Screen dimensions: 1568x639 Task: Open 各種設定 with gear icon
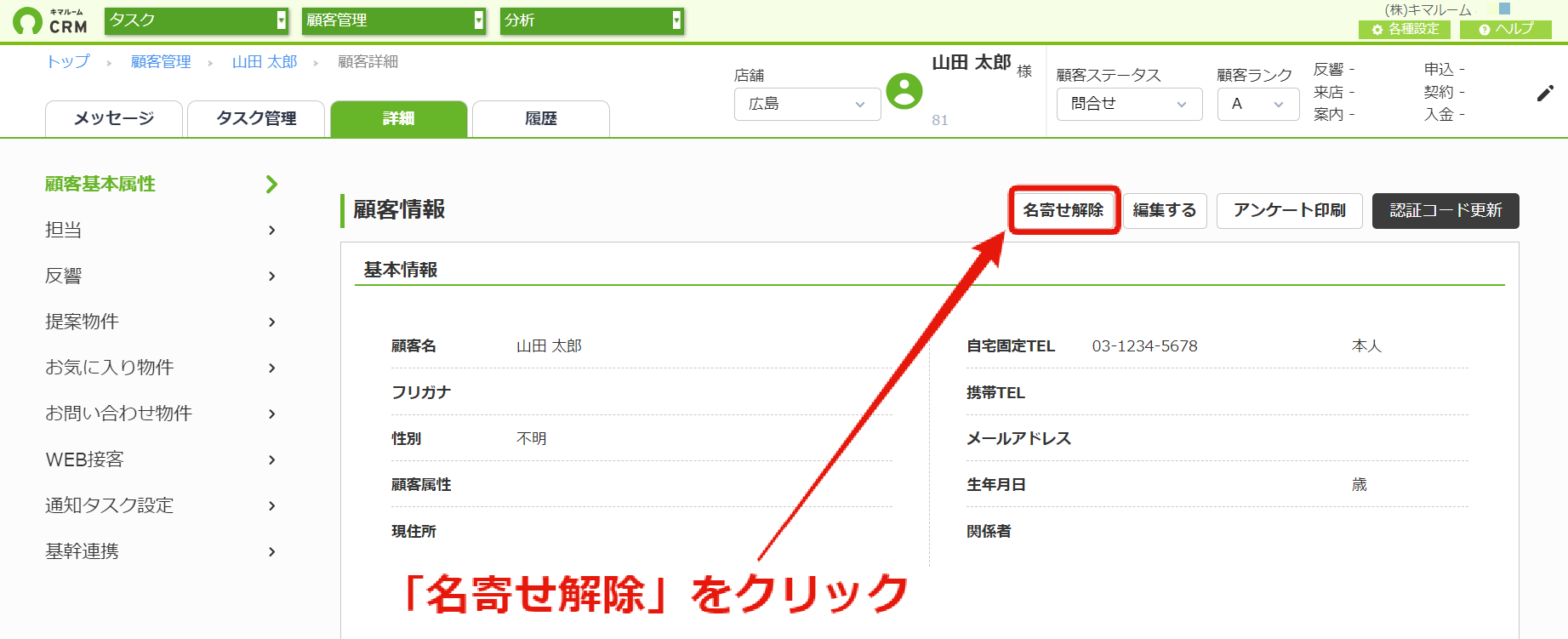pyautogui.click(x=1405, y=29)
